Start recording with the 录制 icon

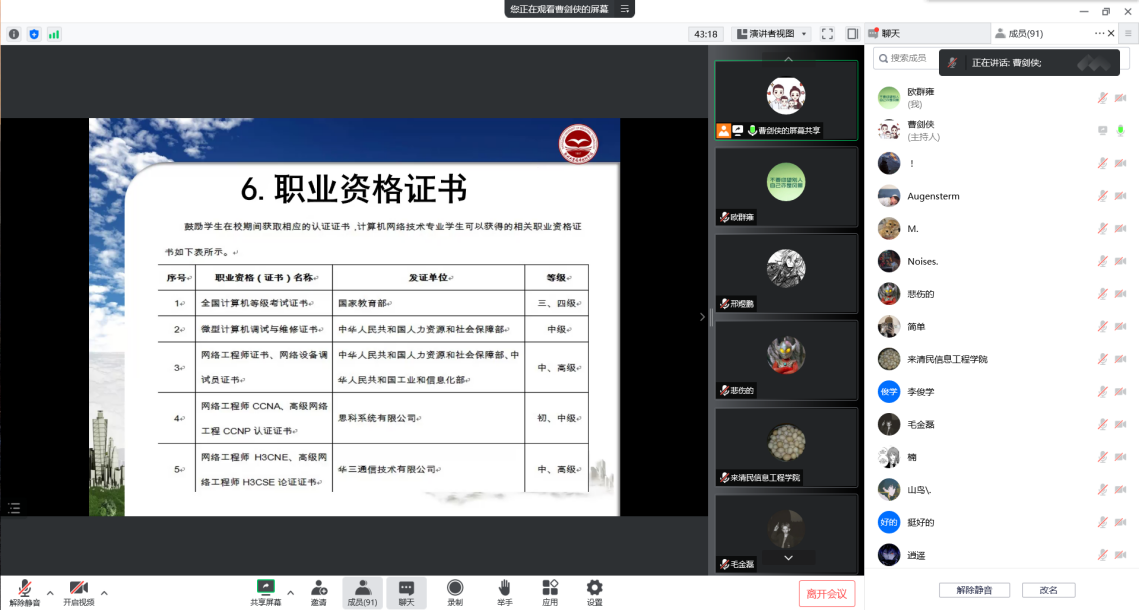pyautogui.click(x=455, y=588)
